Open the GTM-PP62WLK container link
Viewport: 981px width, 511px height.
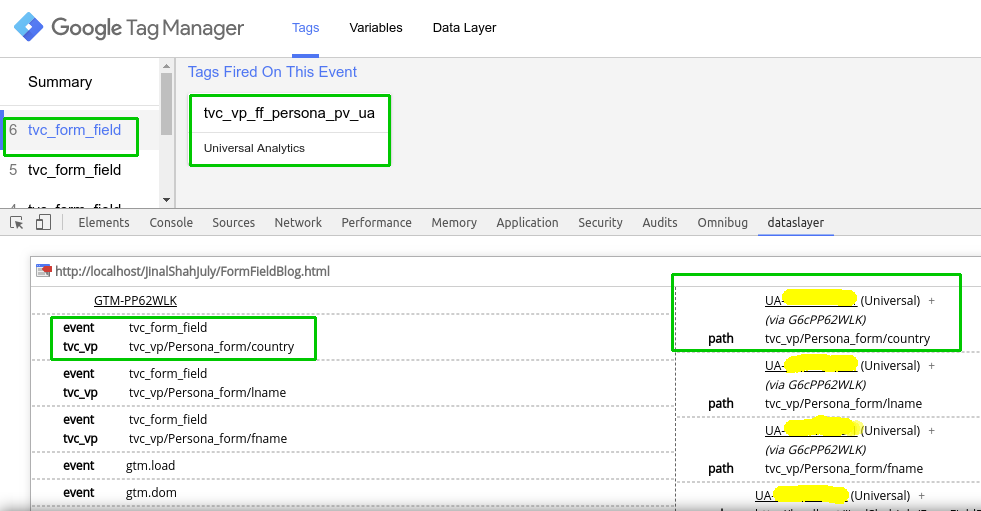coord(135,301)
